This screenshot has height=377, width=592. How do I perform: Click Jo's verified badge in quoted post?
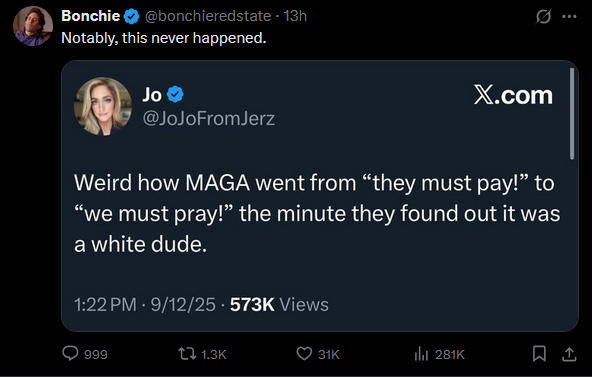[x=175, y=94]
